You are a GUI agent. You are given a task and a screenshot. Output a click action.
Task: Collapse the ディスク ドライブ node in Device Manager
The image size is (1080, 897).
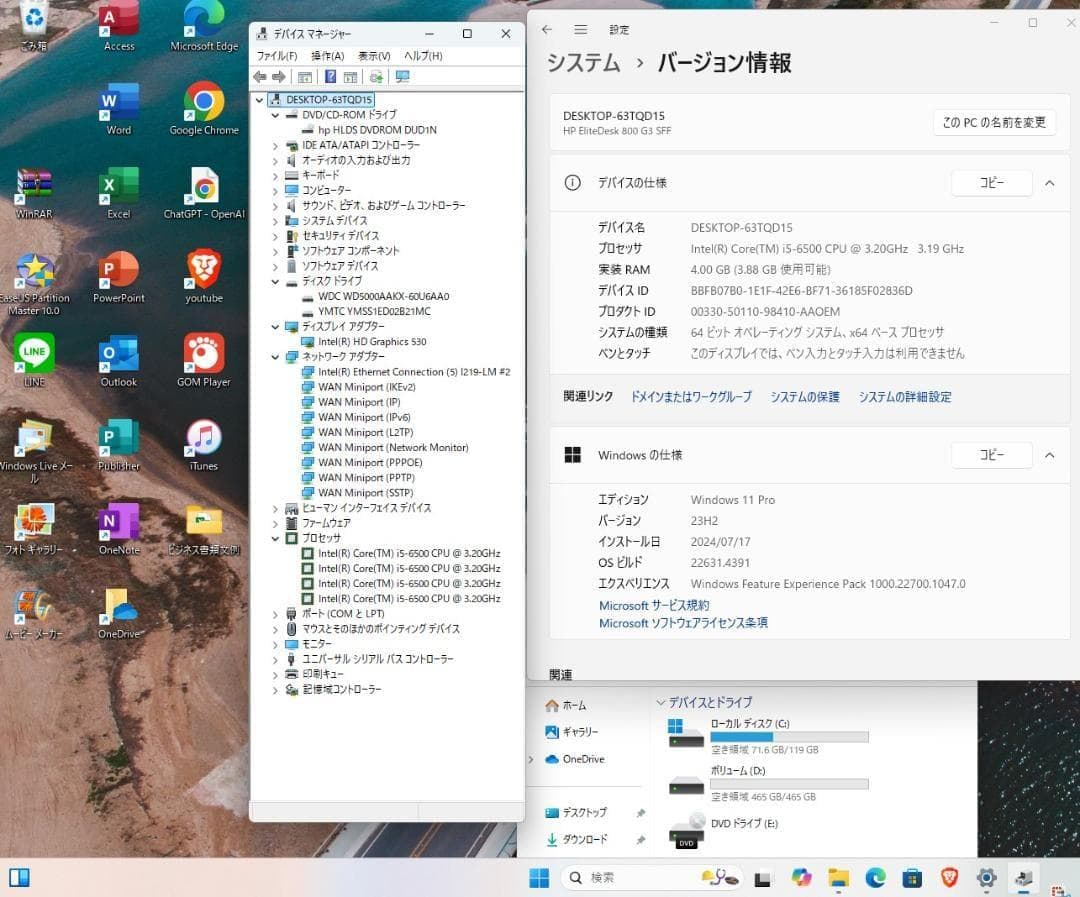[x=276, y=281]
